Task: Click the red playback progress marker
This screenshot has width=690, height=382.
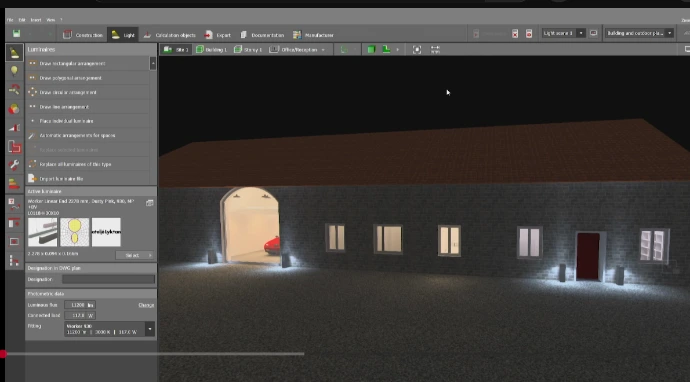Action: pos(3,354)
